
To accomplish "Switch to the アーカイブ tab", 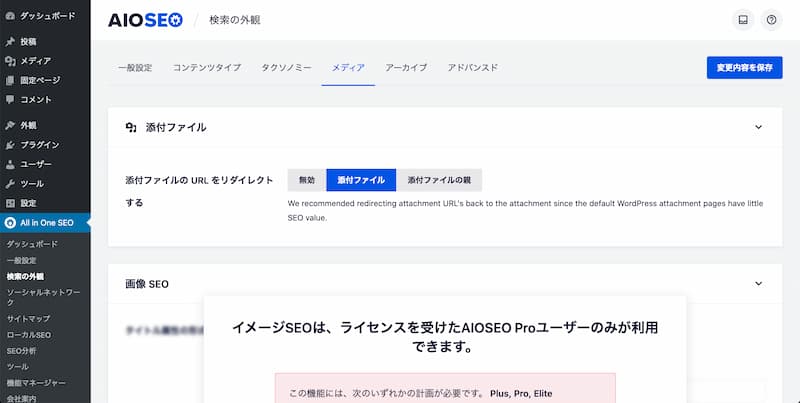I will point(406,67).
